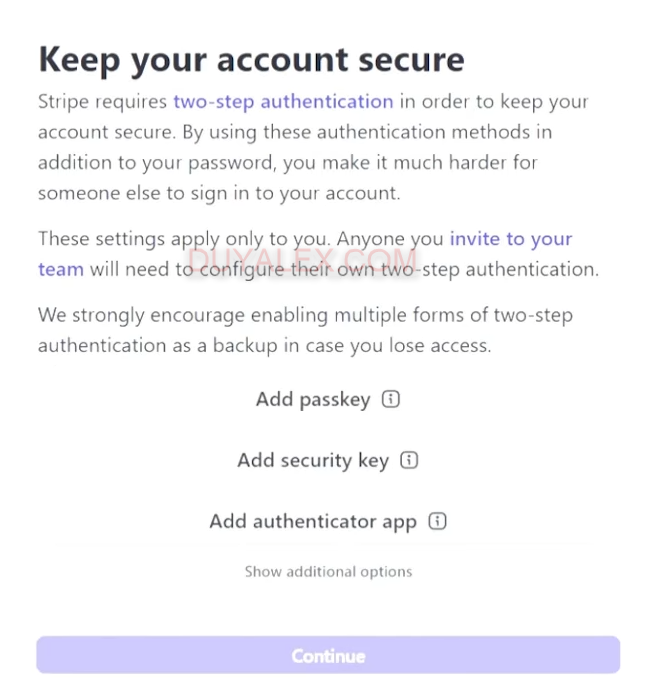
Task: Open the two-step authentication link
Action: (x=283, y=101)
